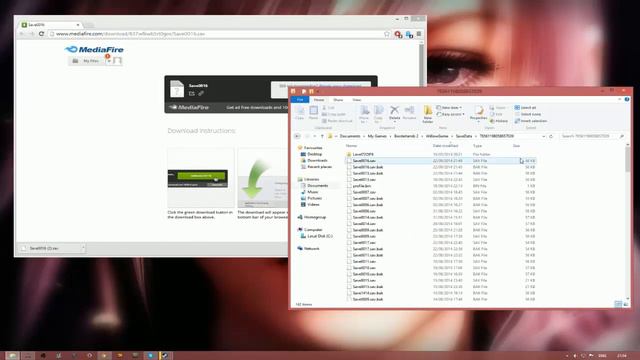Click the Chrome address bar URL

click(130, 34)
